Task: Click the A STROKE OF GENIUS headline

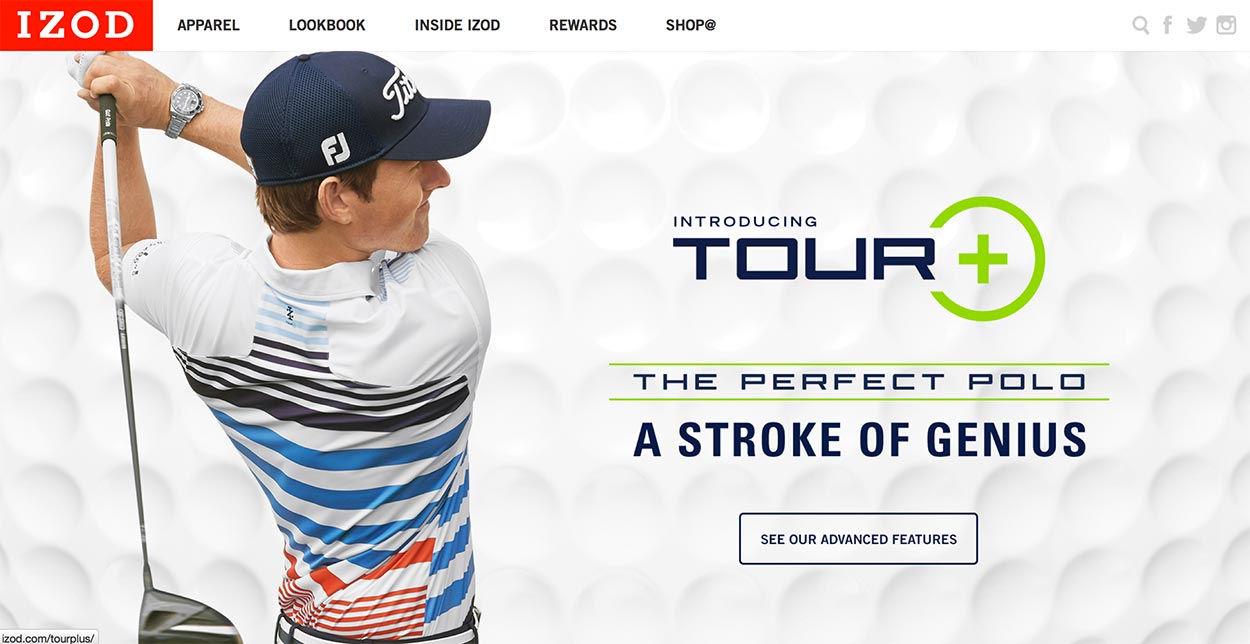Action: click(860, 440)
